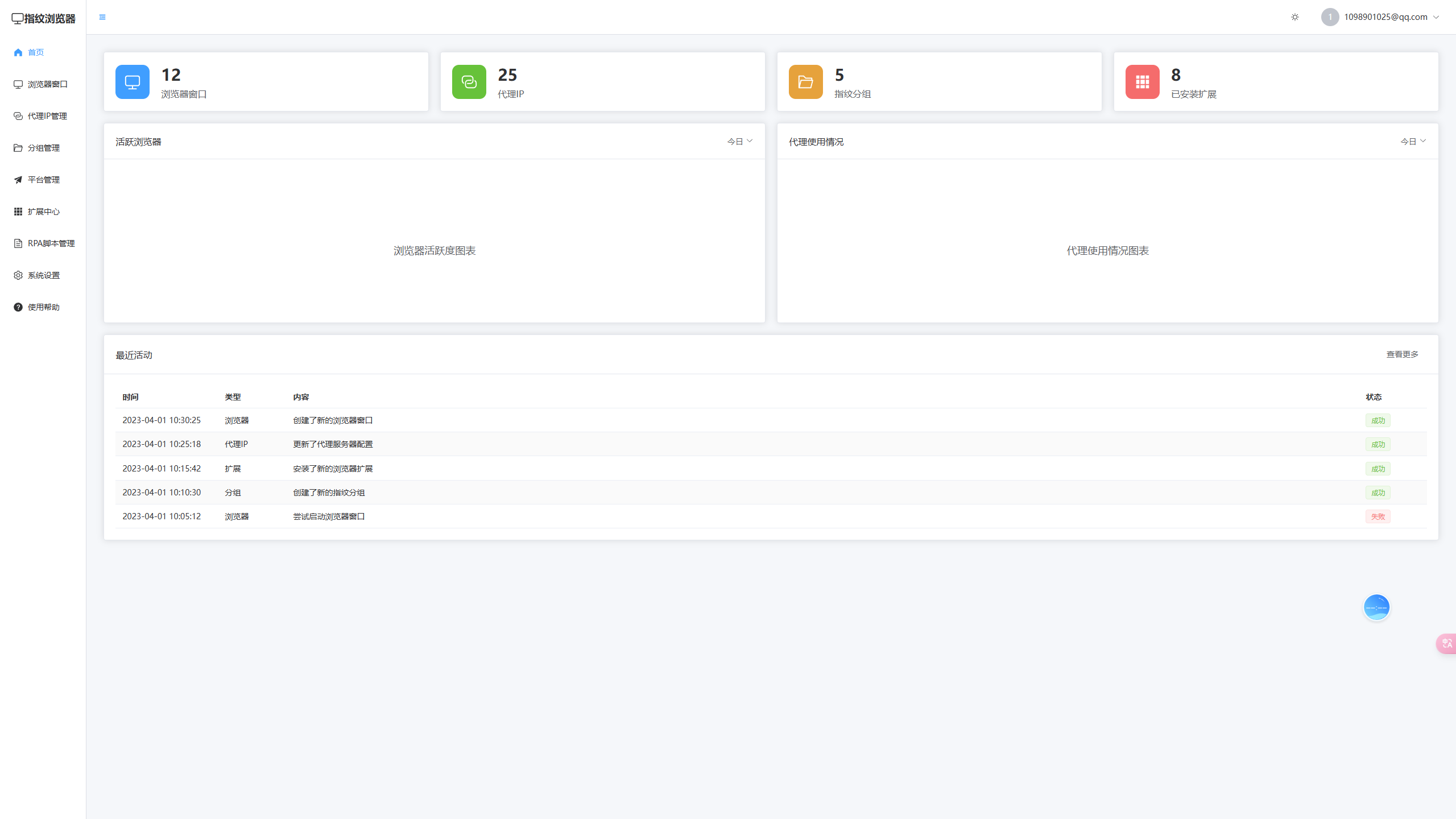Open 扩展中心 in the sidebar
1456x819 pixels.
tap(43, 212)
